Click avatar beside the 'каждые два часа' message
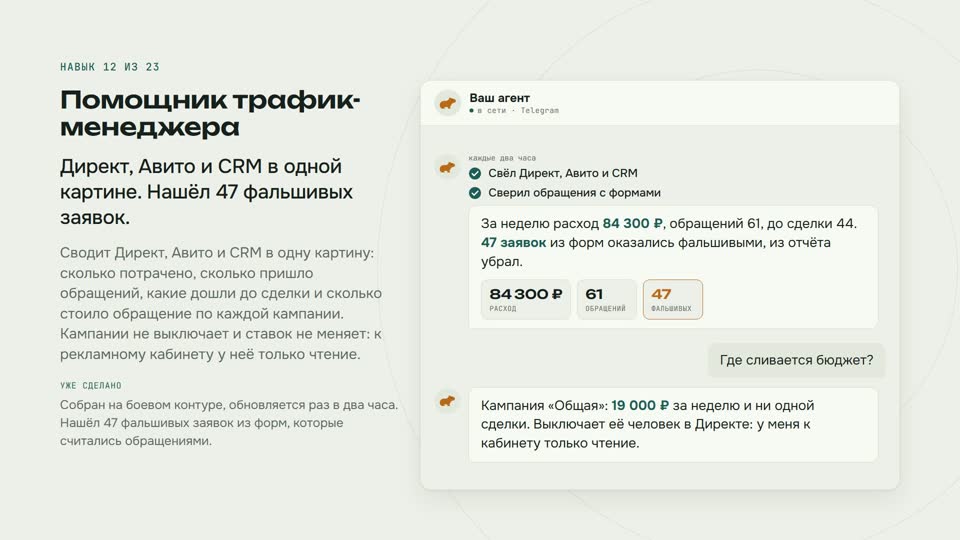 coord(447,167)
